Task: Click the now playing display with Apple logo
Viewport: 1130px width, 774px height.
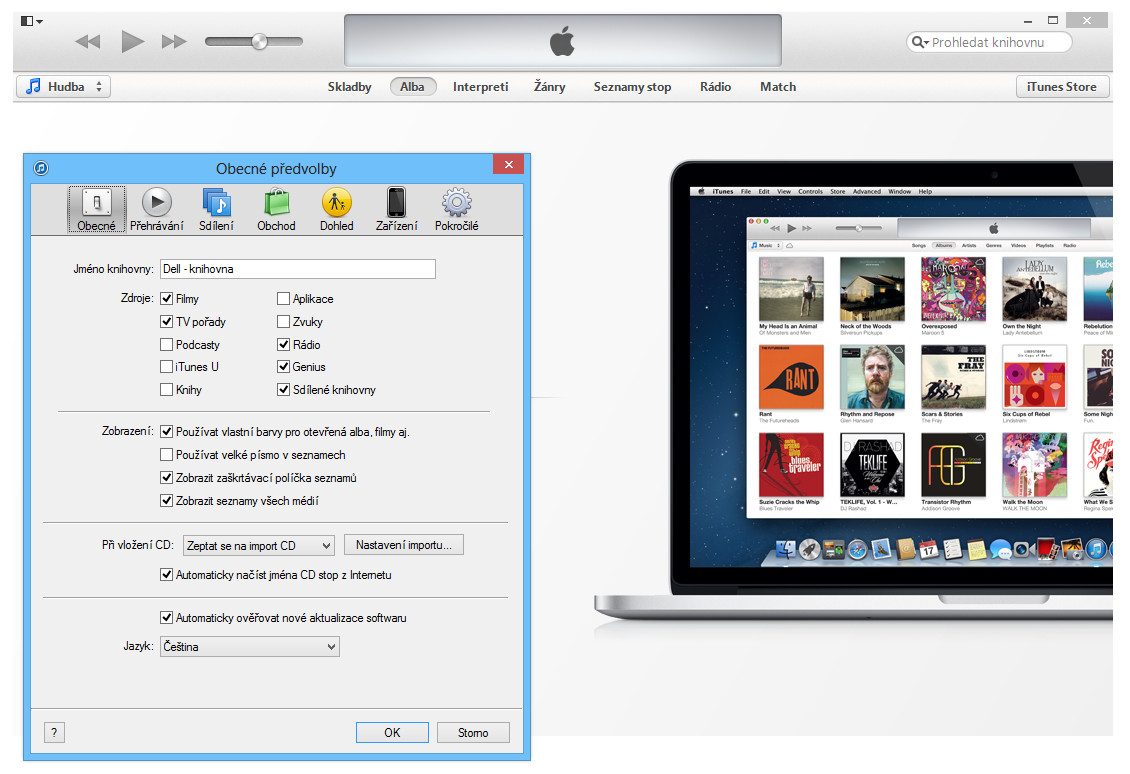Action: pyautogui.click(x=563, y=41)
